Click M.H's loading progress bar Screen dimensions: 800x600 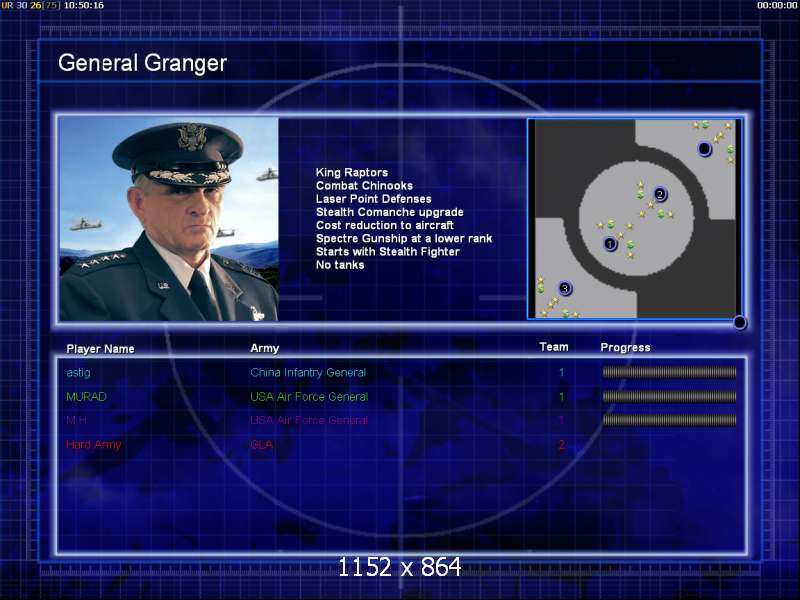click(x=669, y=420)
